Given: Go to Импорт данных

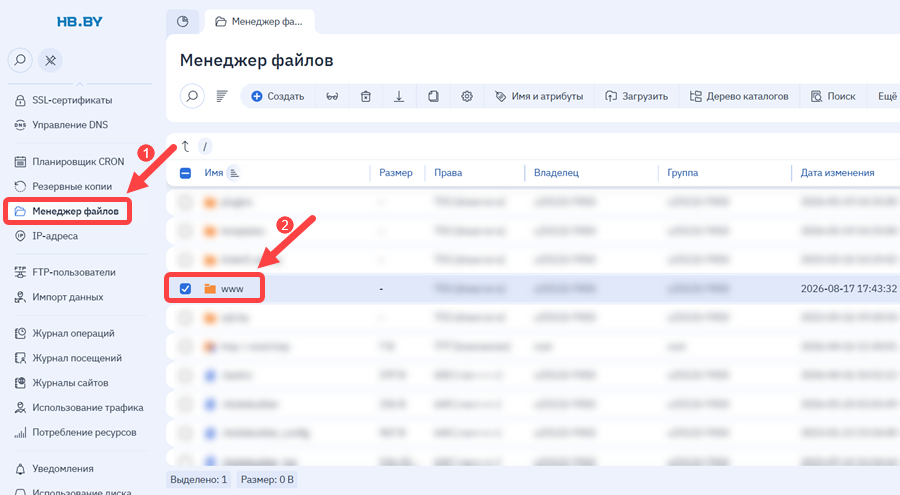Looking at the screenshot, I should 68,297.
